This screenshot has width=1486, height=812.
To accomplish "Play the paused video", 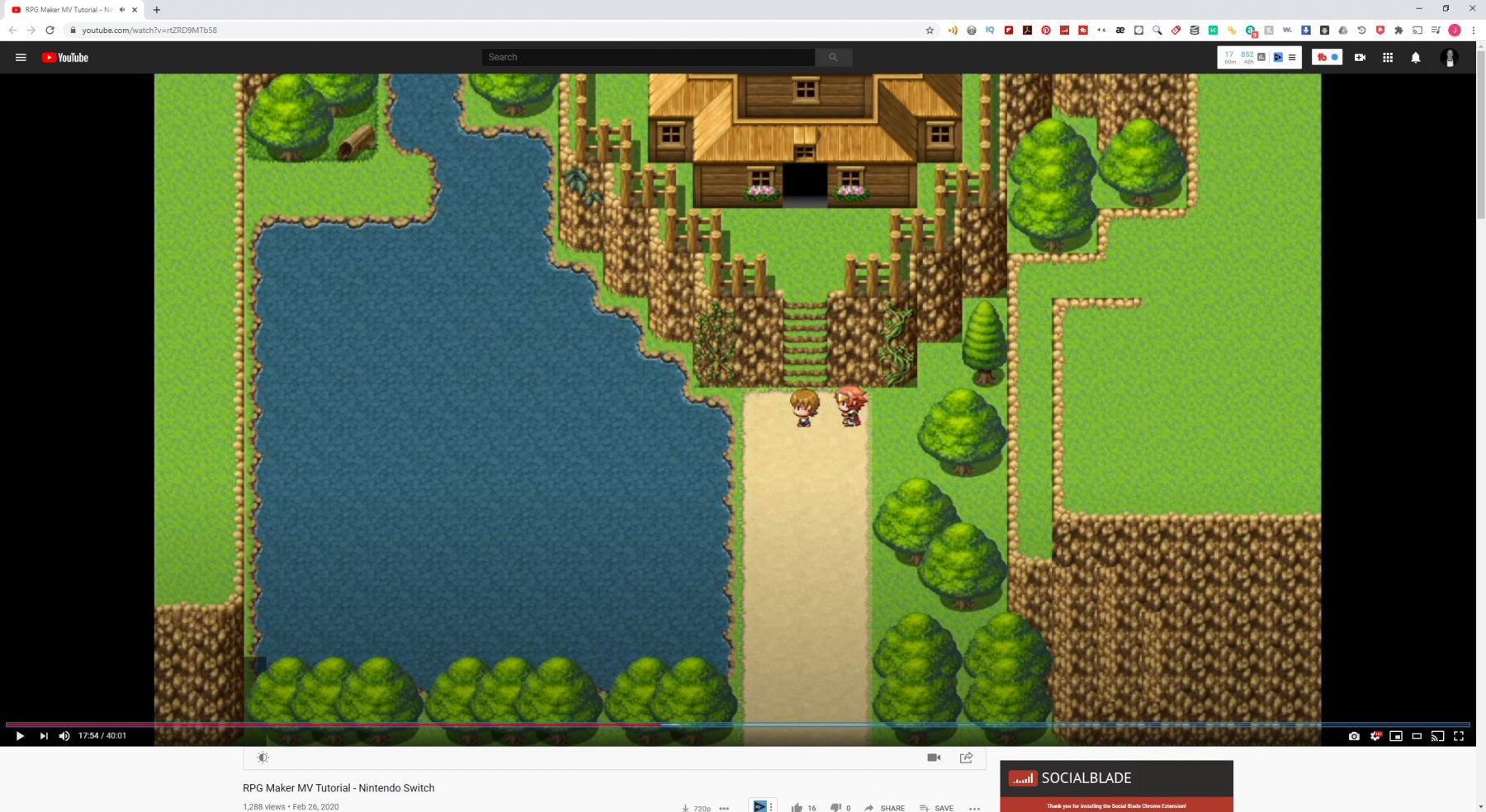I will click(x=20, y=736).
